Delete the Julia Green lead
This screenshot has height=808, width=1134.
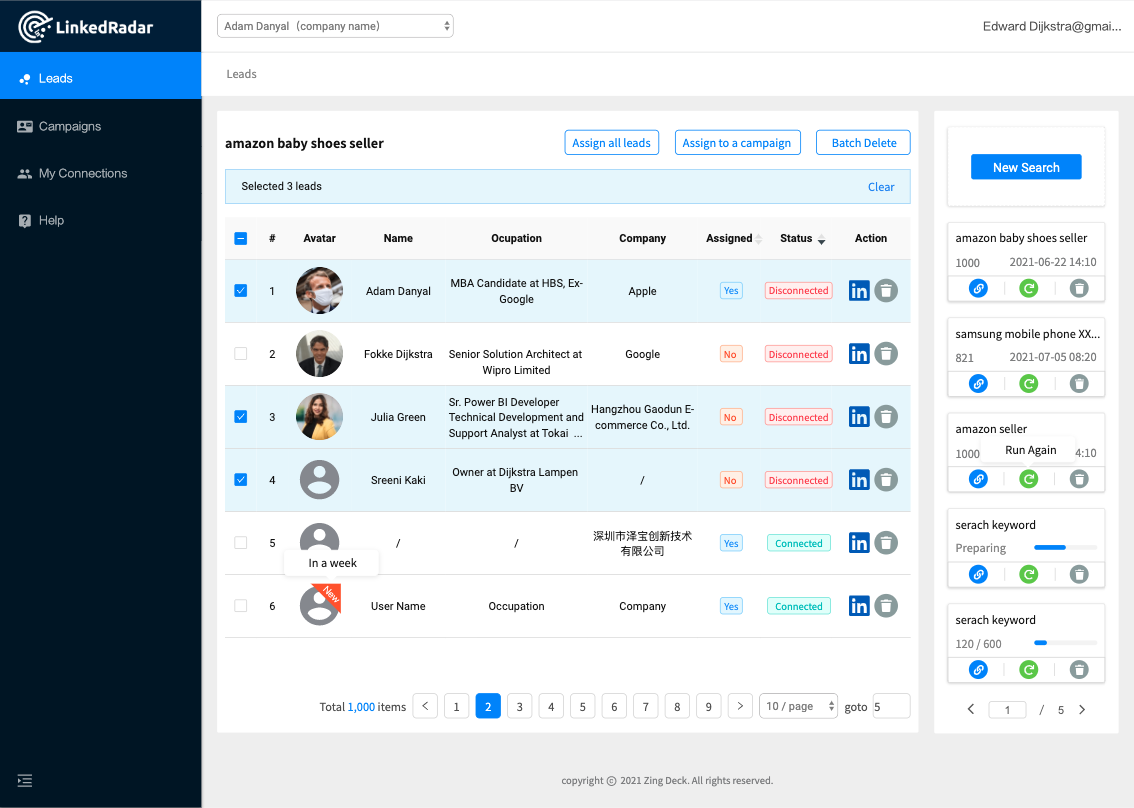tap(886, 417)
